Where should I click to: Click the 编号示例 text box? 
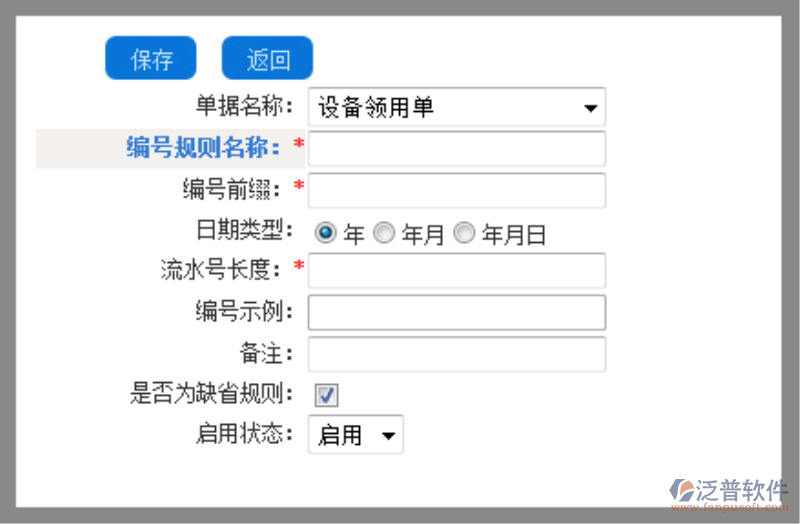[457, 312]
